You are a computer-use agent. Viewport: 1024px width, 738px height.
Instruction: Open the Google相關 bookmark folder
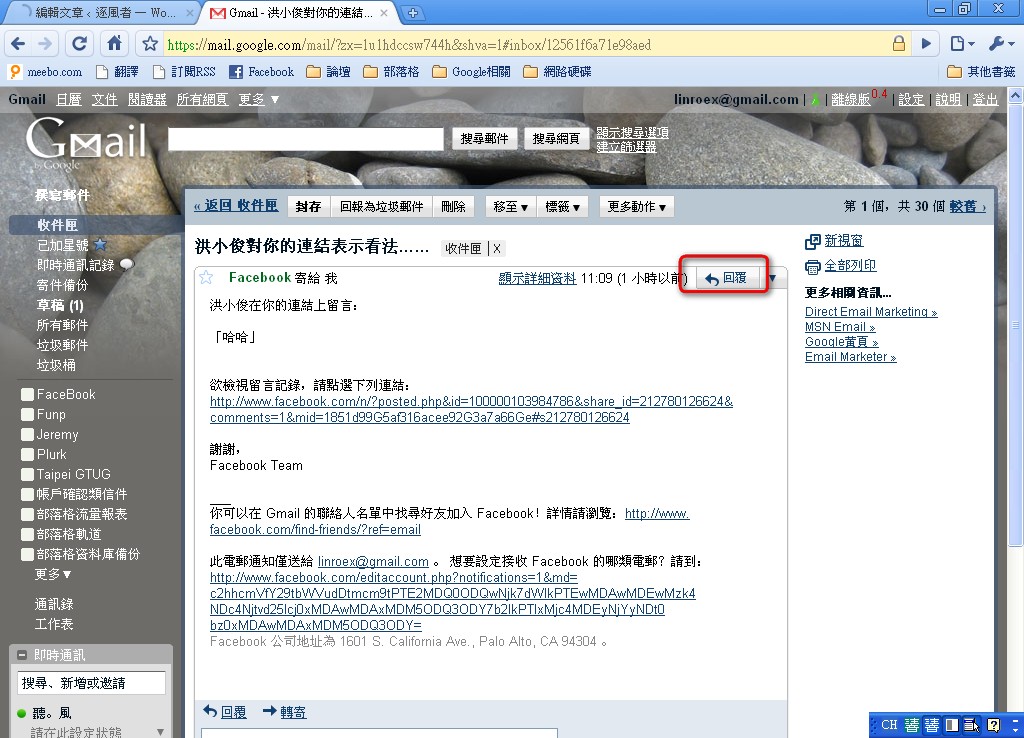(x=471, y=72)
